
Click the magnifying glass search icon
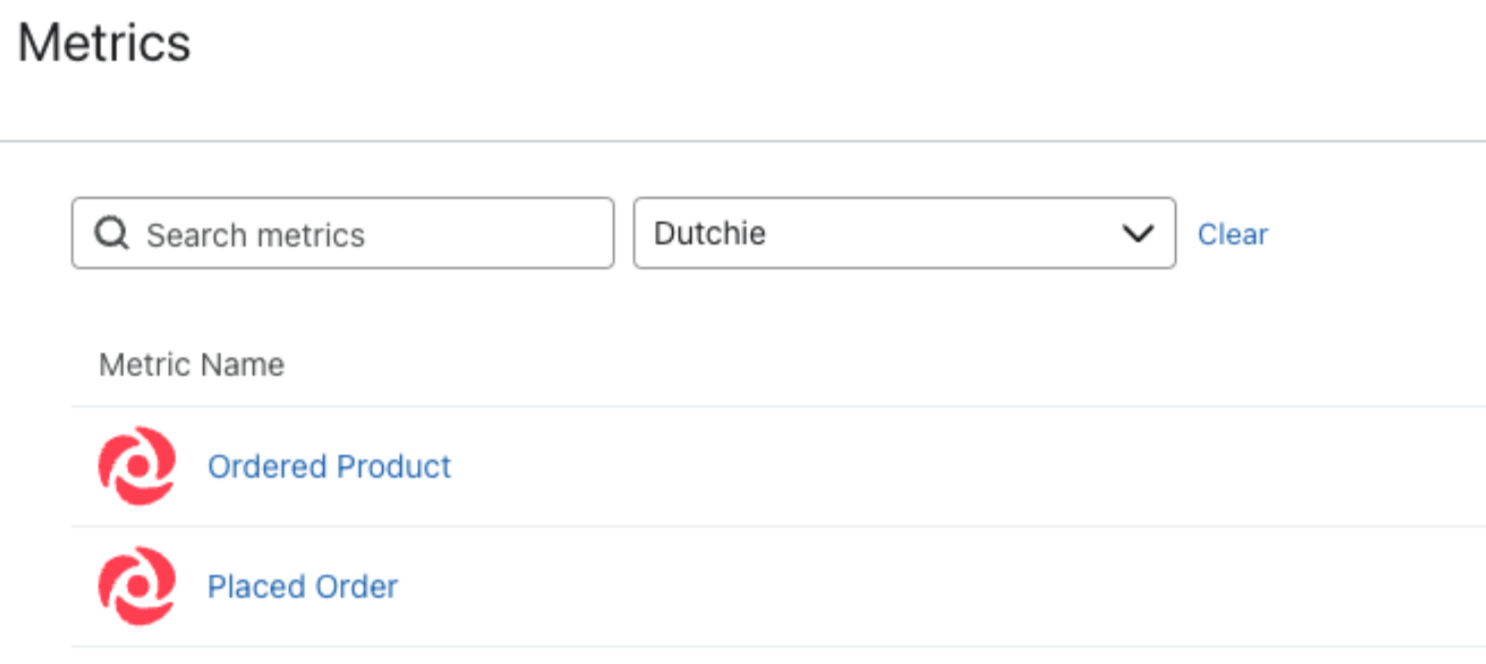coord(111,234)
